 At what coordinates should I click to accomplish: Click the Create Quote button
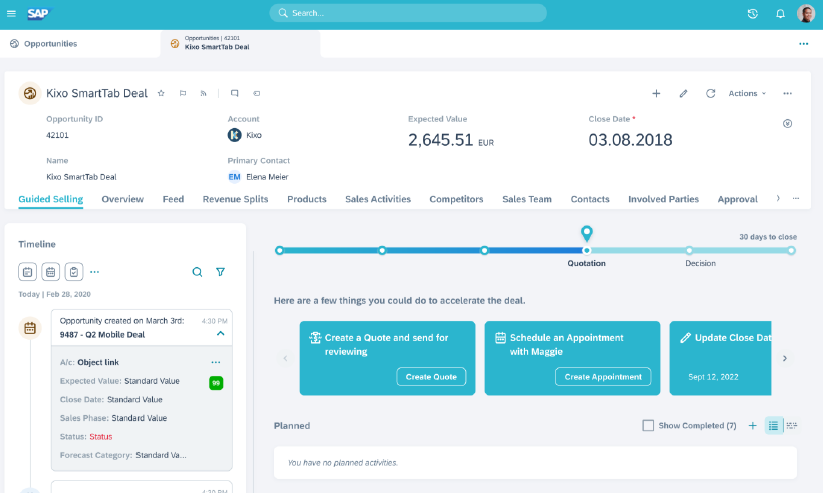click(x=431, y=377)
